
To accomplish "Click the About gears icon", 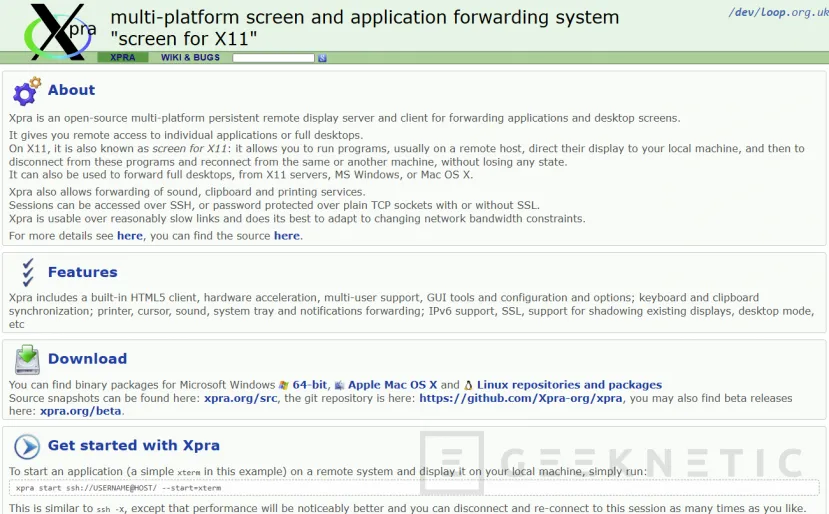I will tap(27, 91).
